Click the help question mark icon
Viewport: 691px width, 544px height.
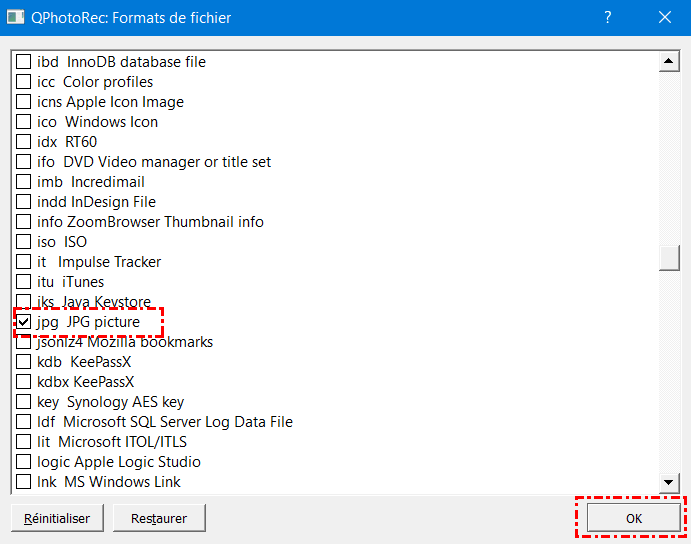[609, 17]
